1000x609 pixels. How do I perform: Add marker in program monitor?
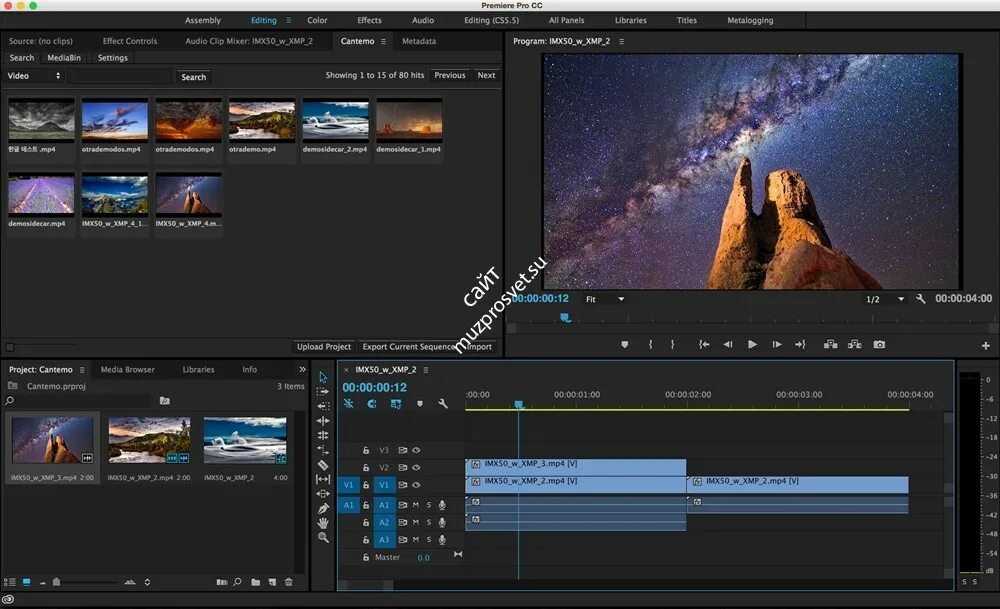point(624,344)
